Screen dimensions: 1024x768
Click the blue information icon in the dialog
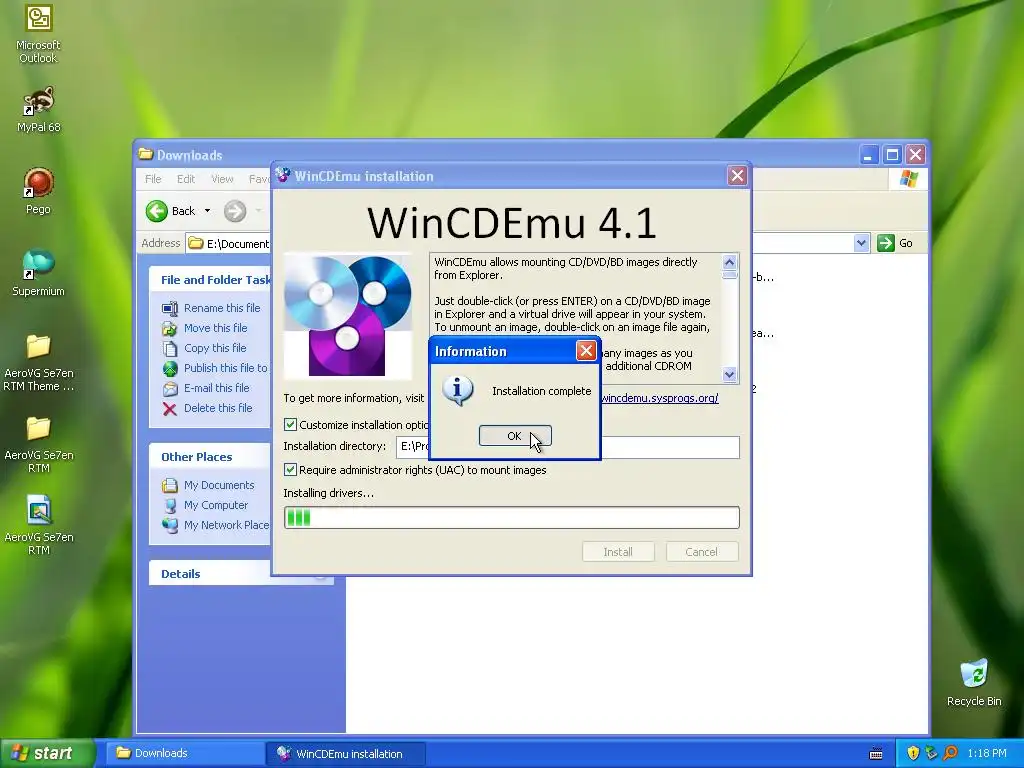(x=458, y=391)
